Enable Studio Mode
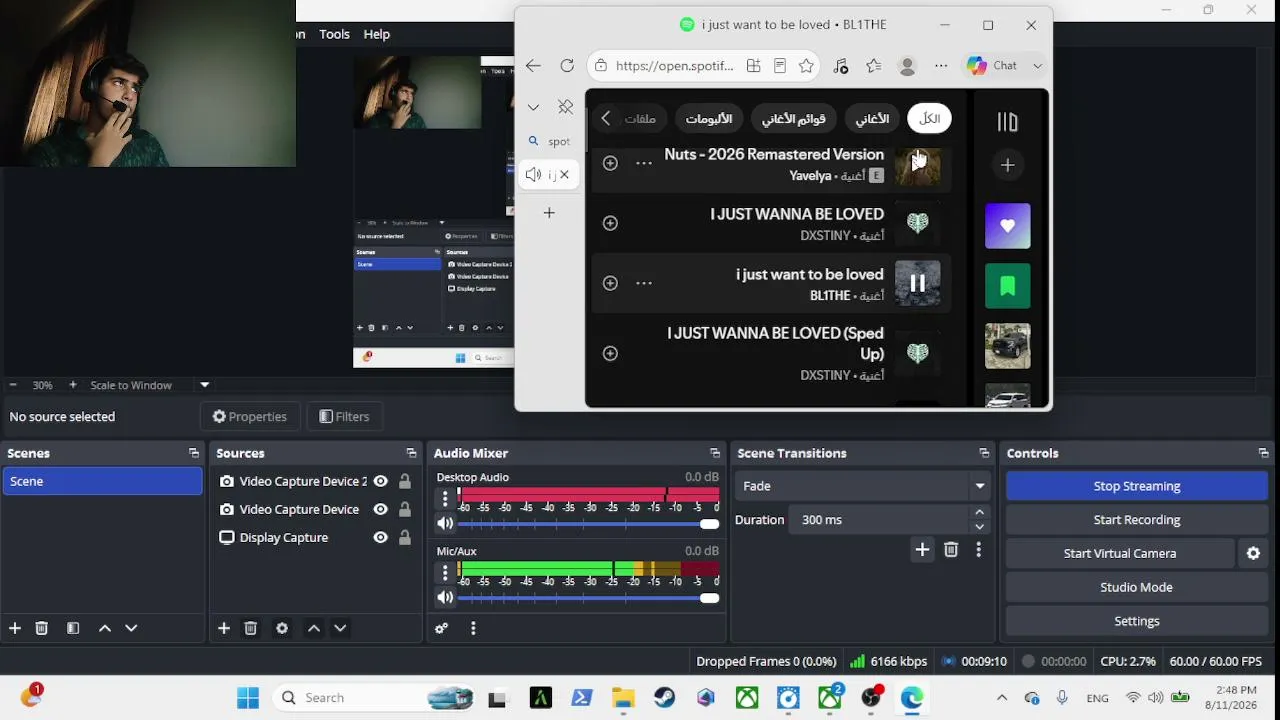1280x720 pixels. [1137, 587]
